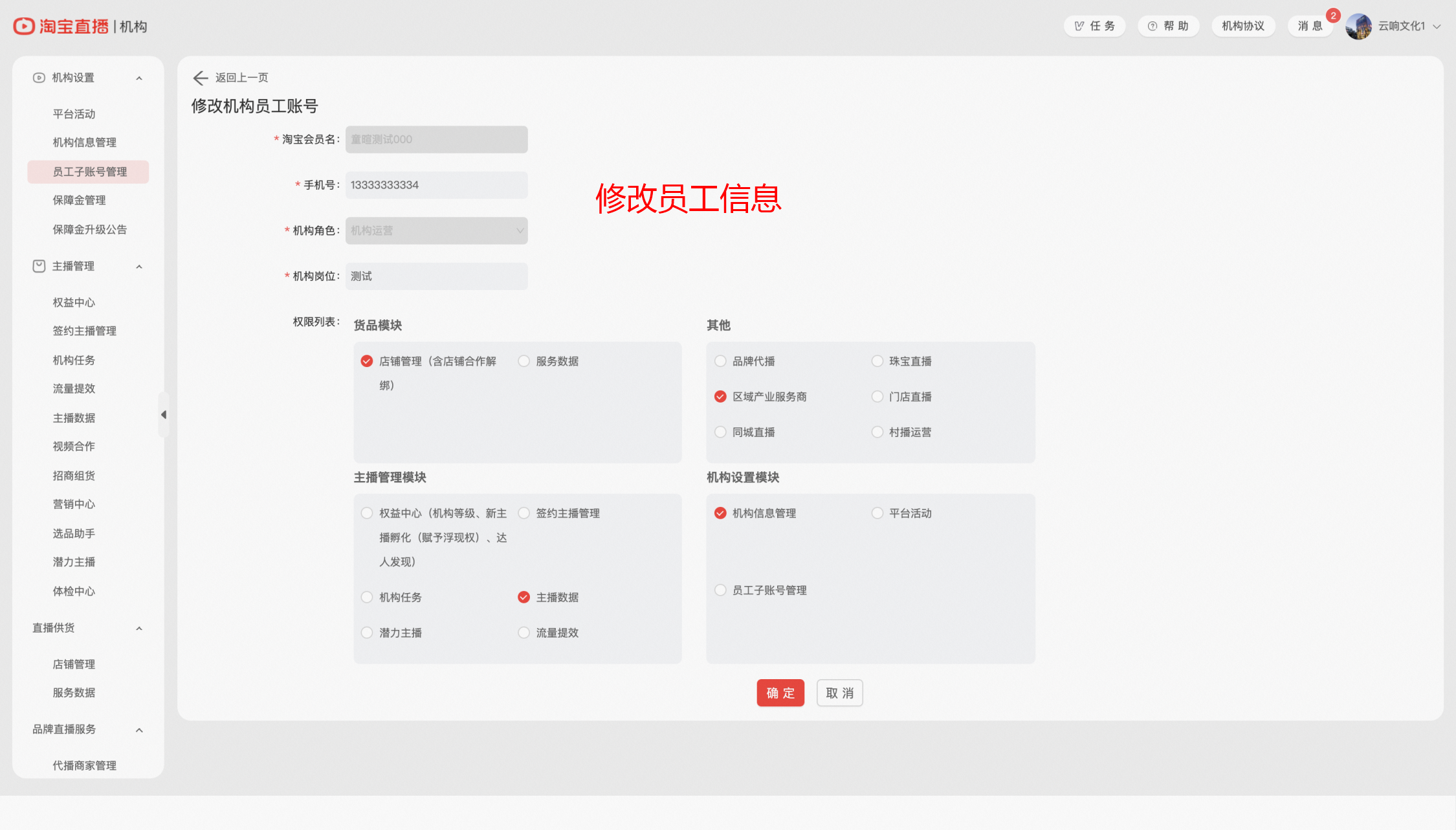Collapse the 品牌直播服务 menu section
The image size is (1456, 830).
point(139,730)
